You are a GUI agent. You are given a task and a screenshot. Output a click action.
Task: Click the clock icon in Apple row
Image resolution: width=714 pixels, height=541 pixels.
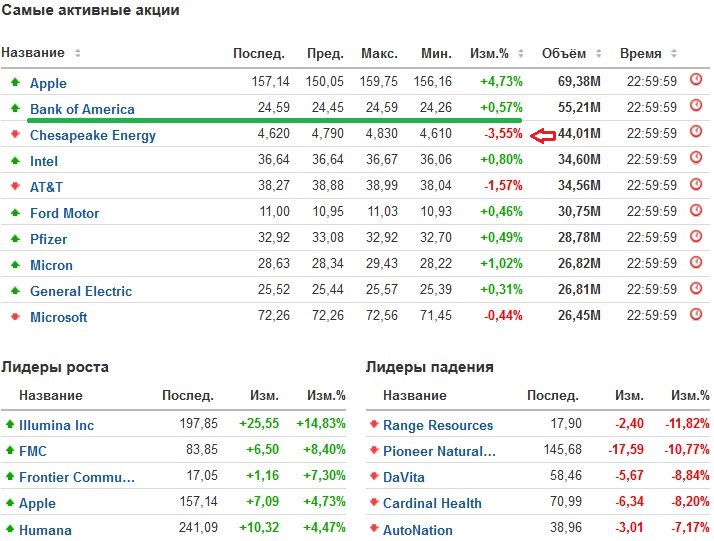tap(697, 79)
